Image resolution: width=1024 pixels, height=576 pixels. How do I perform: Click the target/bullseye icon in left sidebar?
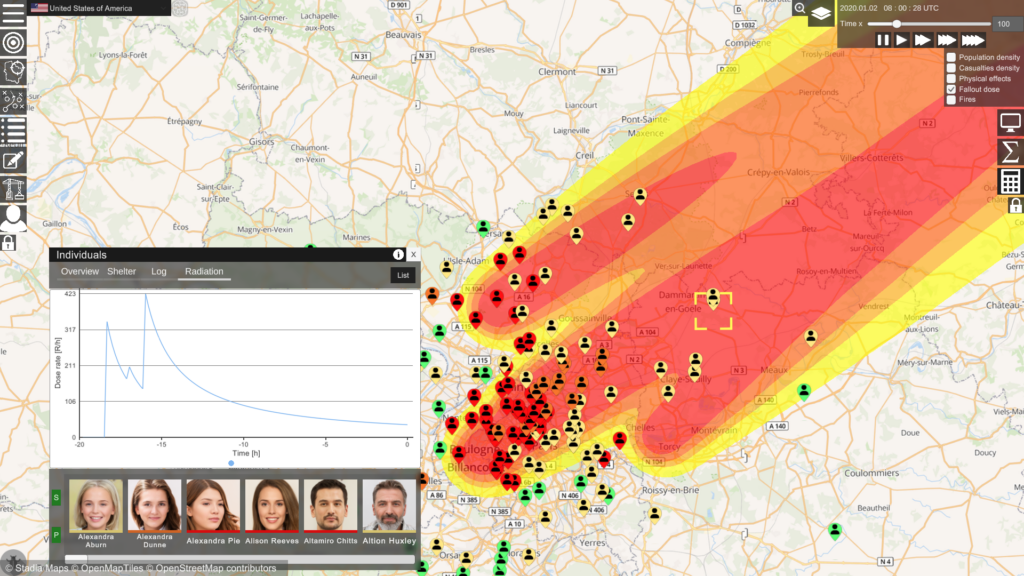pos(13,43)
